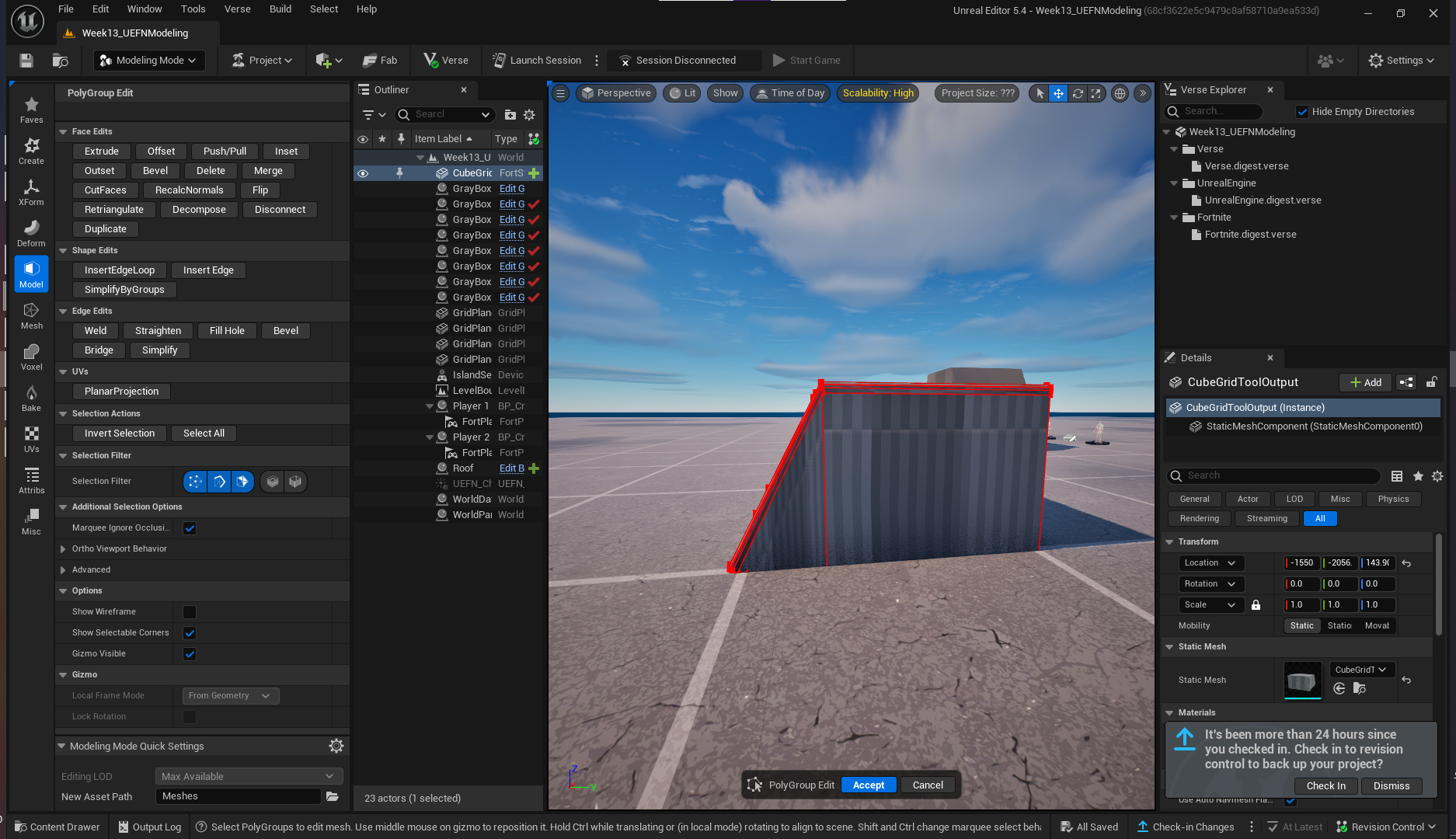Open Location type dropdown in Transform
1456x839 pixels.
(1210, 563)
